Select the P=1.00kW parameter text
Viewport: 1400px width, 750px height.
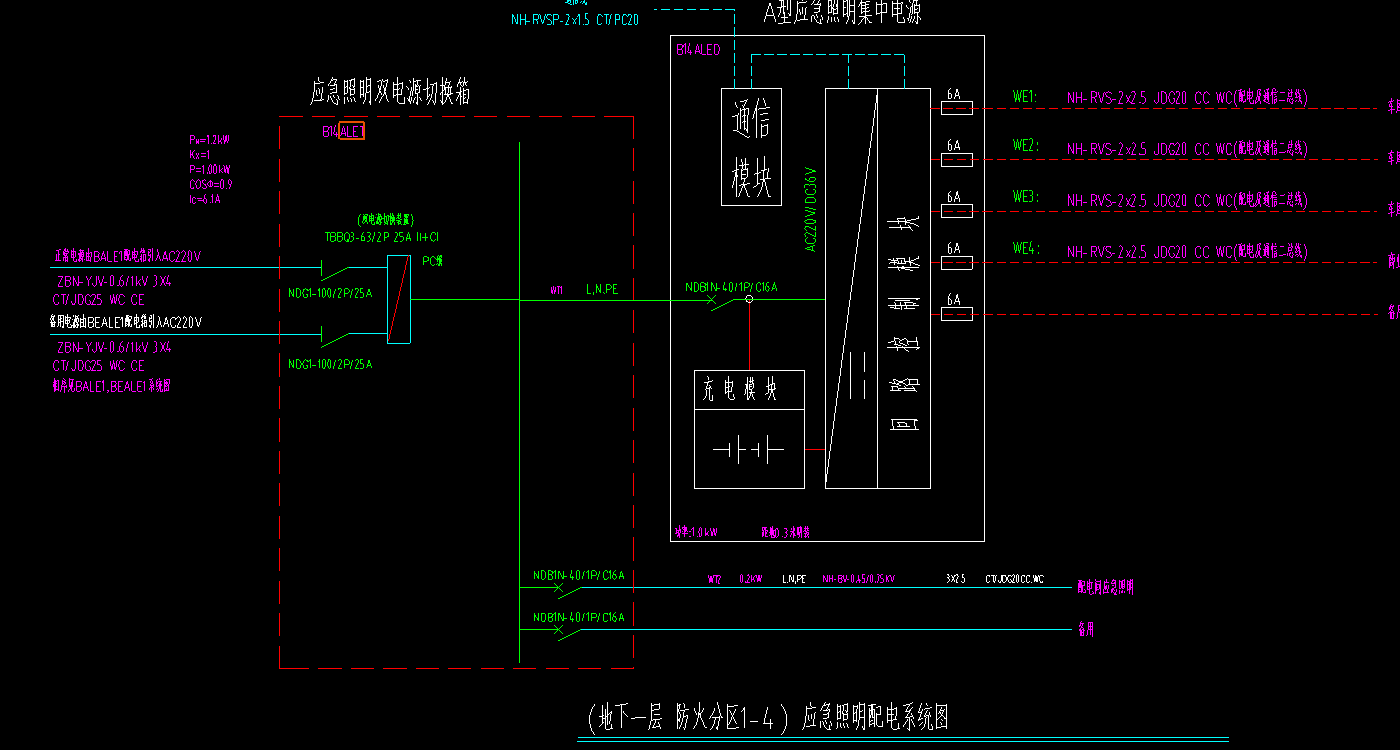pos(210,170)
